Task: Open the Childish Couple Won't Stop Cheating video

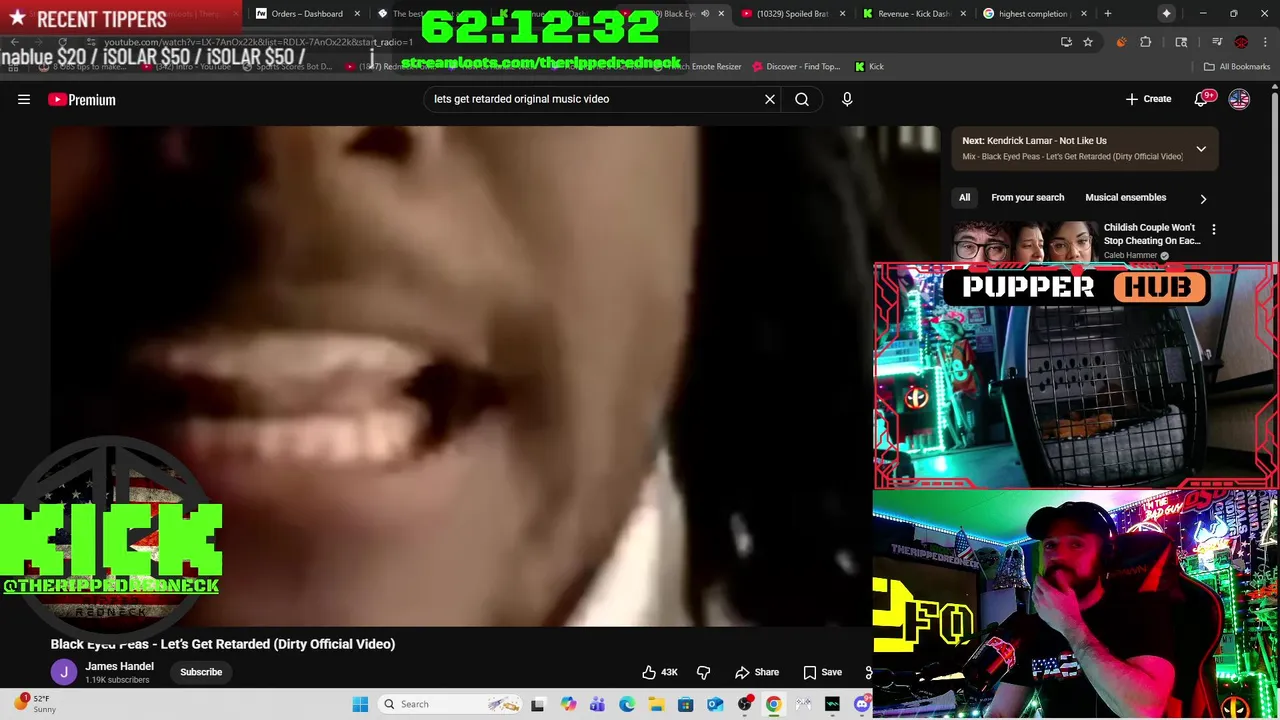Action: (1151, 234)
